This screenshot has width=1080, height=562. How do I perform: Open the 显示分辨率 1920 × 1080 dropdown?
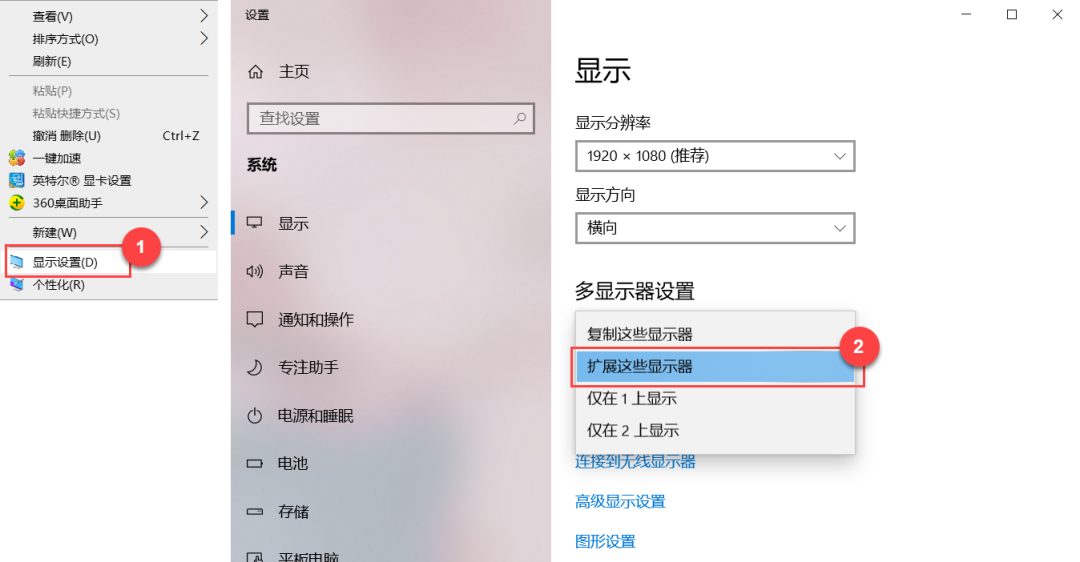715,156
